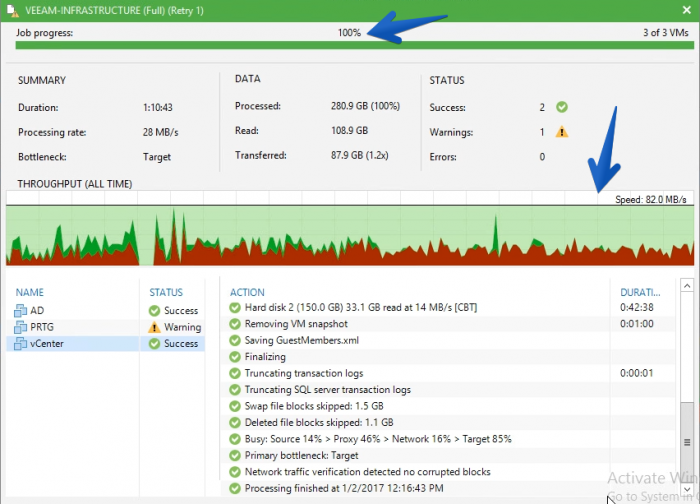Click 'Busy: Source 14% > Proxy 46%' text

tap(378, 439)
